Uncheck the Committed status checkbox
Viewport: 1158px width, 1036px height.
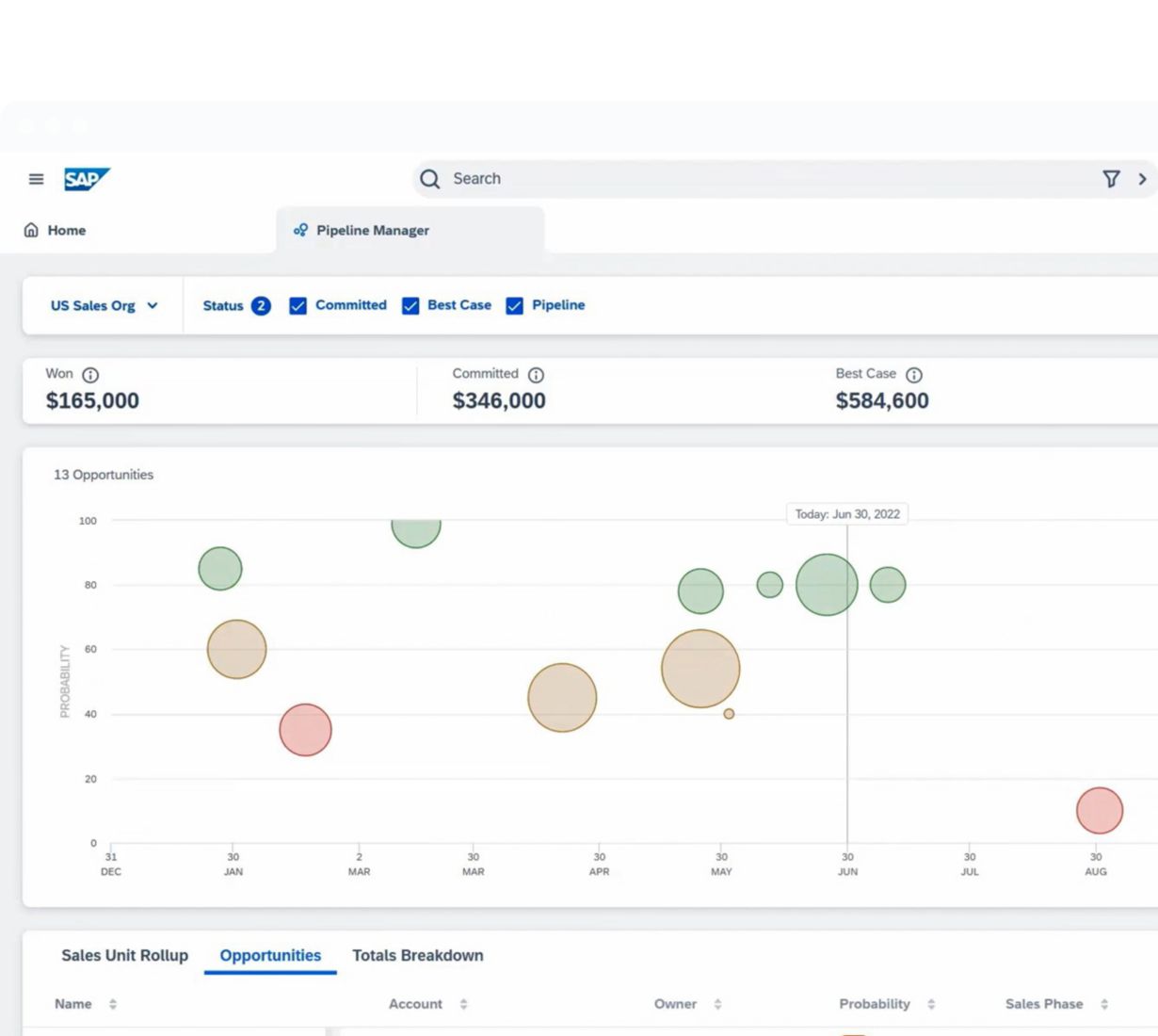(x=298, y=306)
